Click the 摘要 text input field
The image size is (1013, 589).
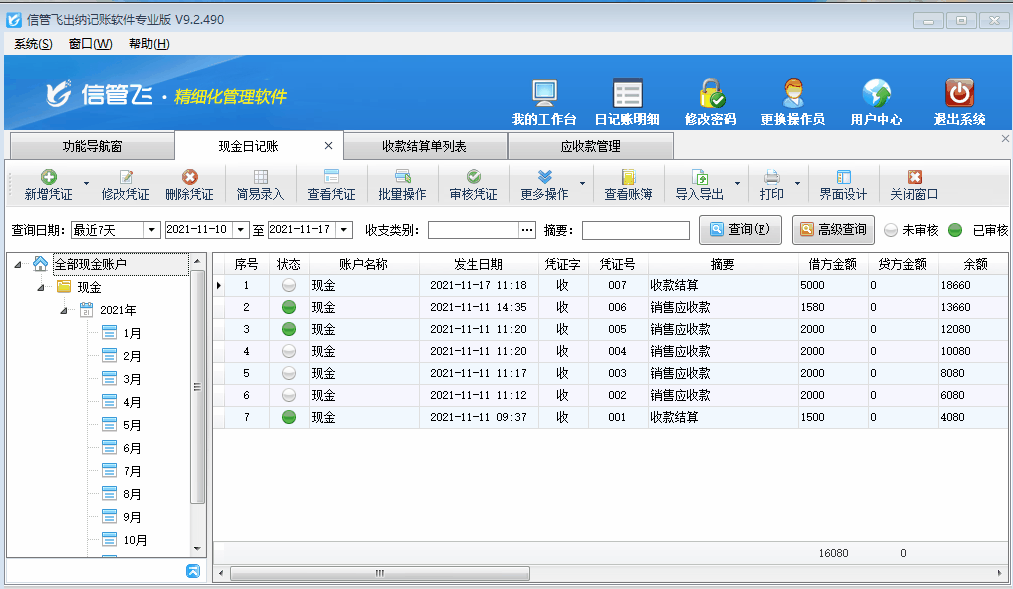click(x=635, y=231)
